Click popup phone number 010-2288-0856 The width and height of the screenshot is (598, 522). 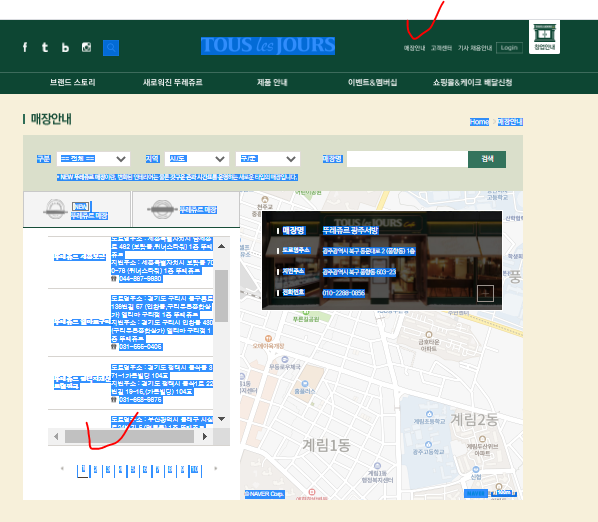point(344,293)
